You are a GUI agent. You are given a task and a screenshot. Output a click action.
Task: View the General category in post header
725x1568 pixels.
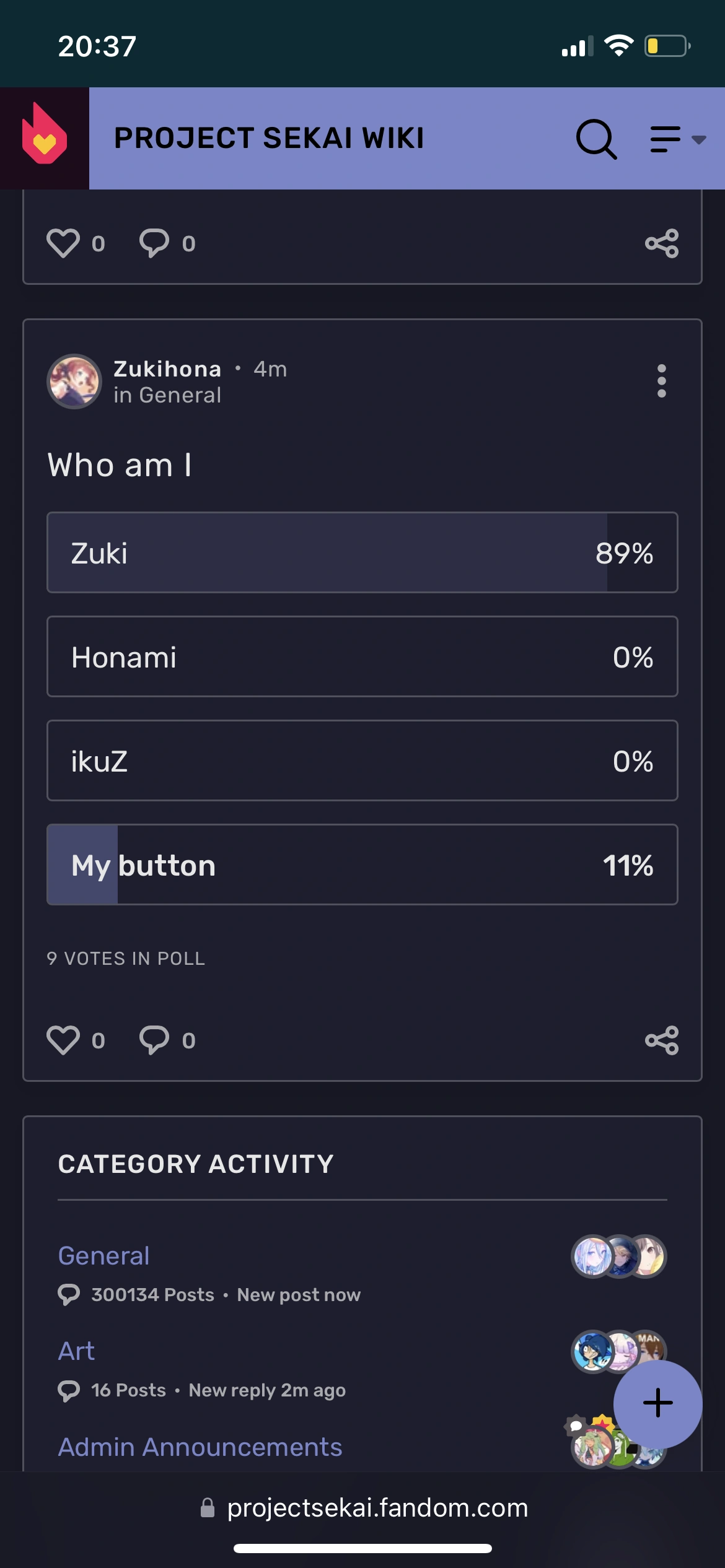pos(168,394)
